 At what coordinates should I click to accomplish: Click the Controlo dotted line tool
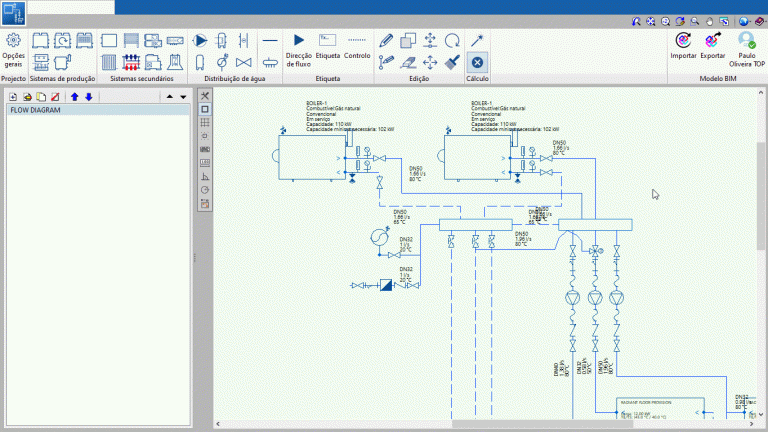(357, 46)
